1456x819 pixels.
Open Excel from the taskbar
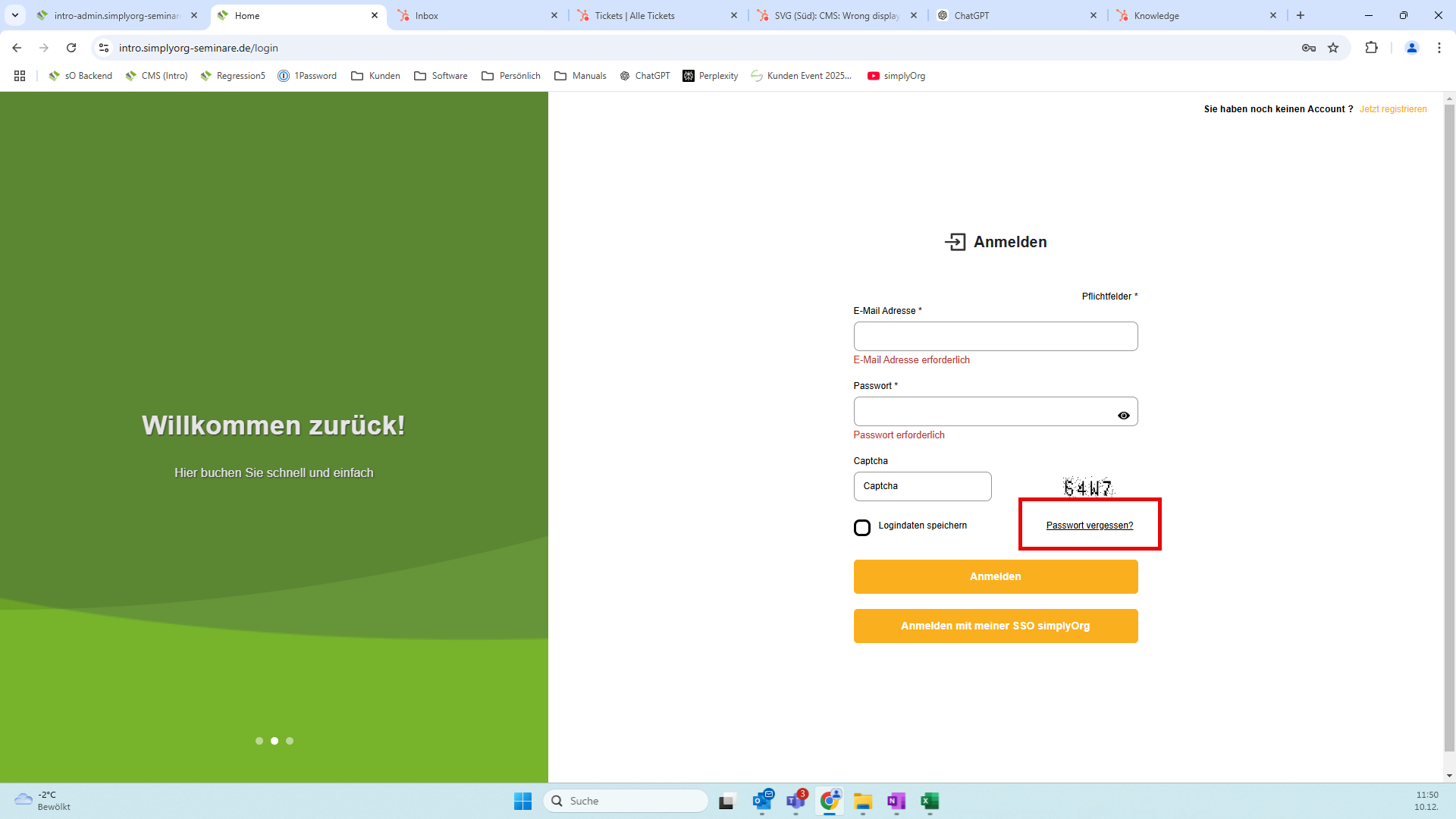click(x=929, y=802)
